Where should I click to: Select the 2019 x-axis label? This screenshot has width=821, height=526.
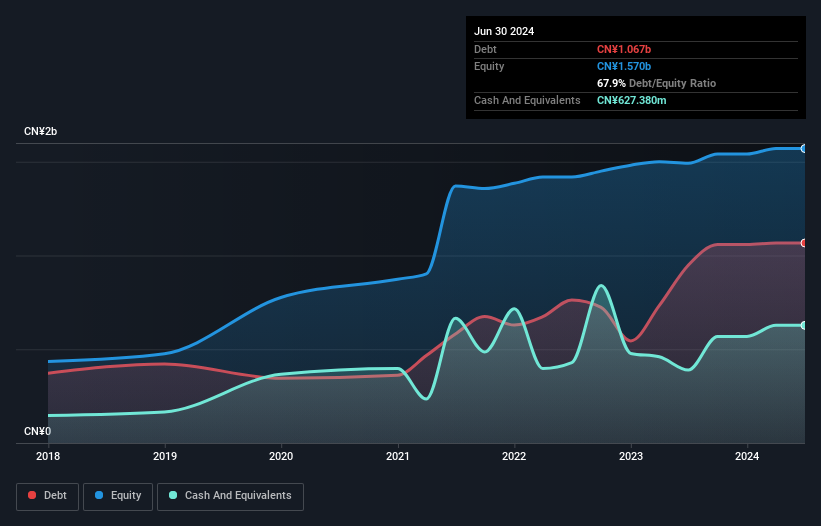(x=165, y=457)
